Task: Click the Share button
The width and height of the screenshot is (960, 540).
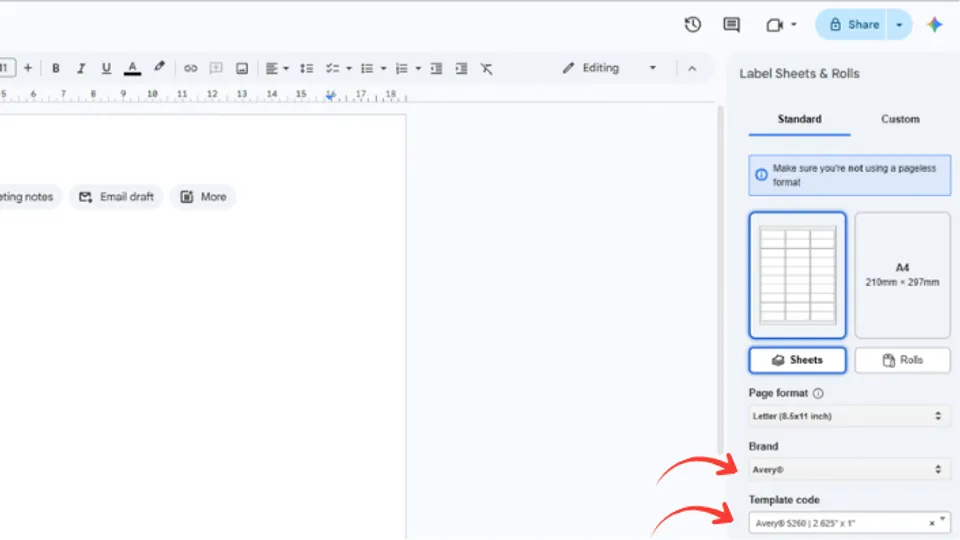Action: (x=851, y=25)
